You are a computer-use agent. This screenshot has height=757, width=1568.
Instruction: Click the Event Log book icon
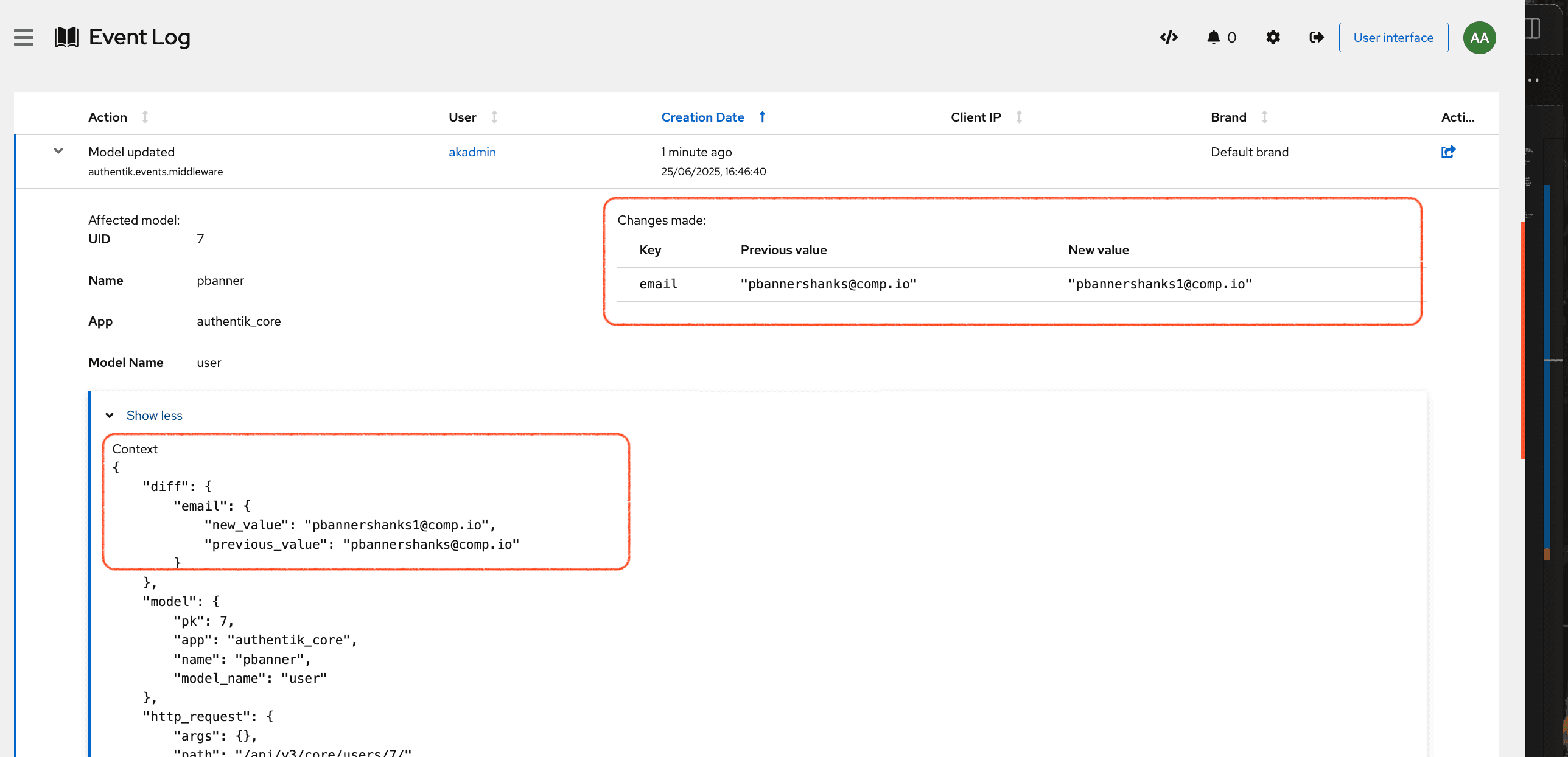(67, 38)
